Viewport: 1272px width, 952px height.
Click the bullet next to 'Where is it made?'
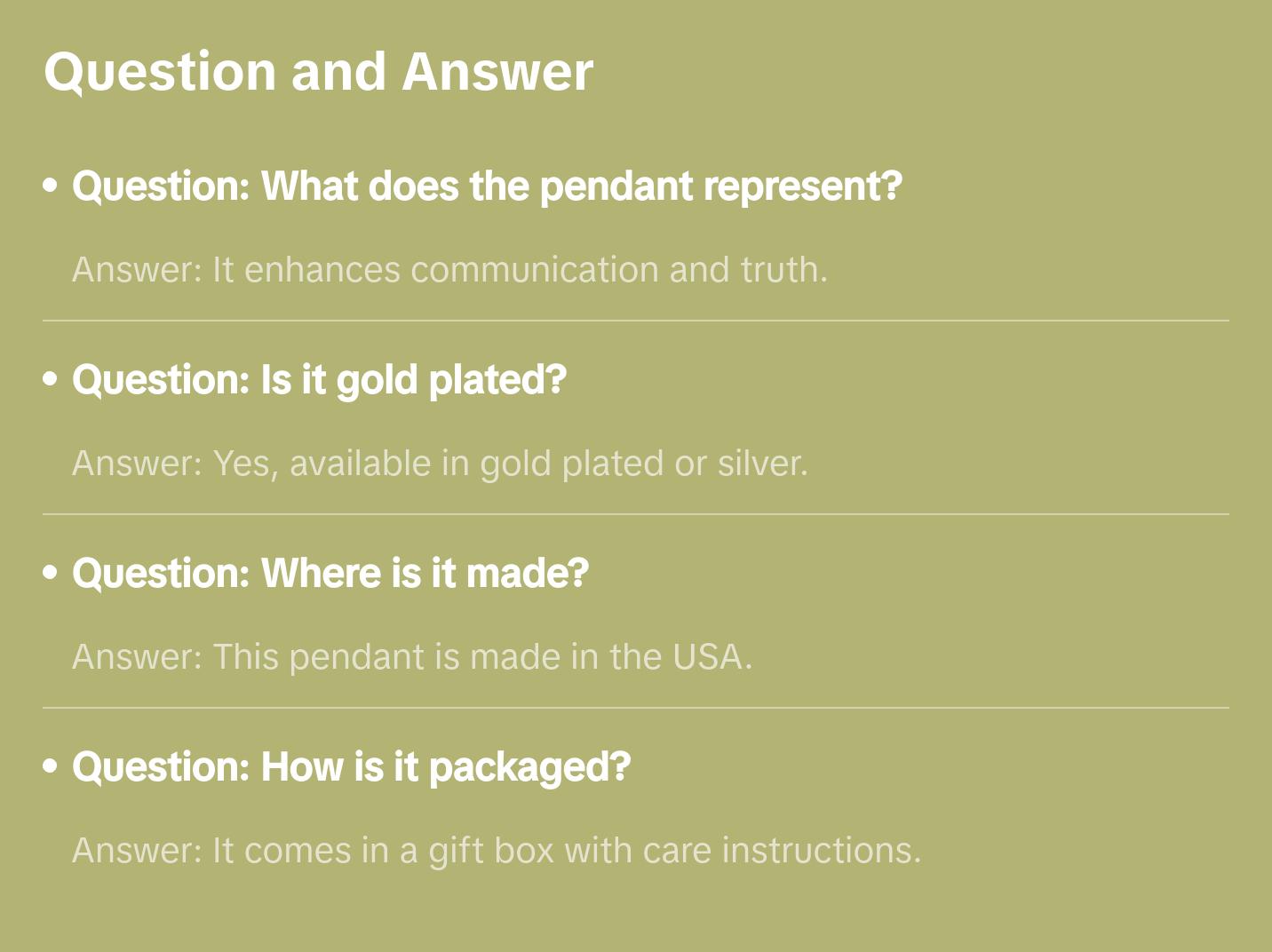pyautogui.click(x=51, y=573)
